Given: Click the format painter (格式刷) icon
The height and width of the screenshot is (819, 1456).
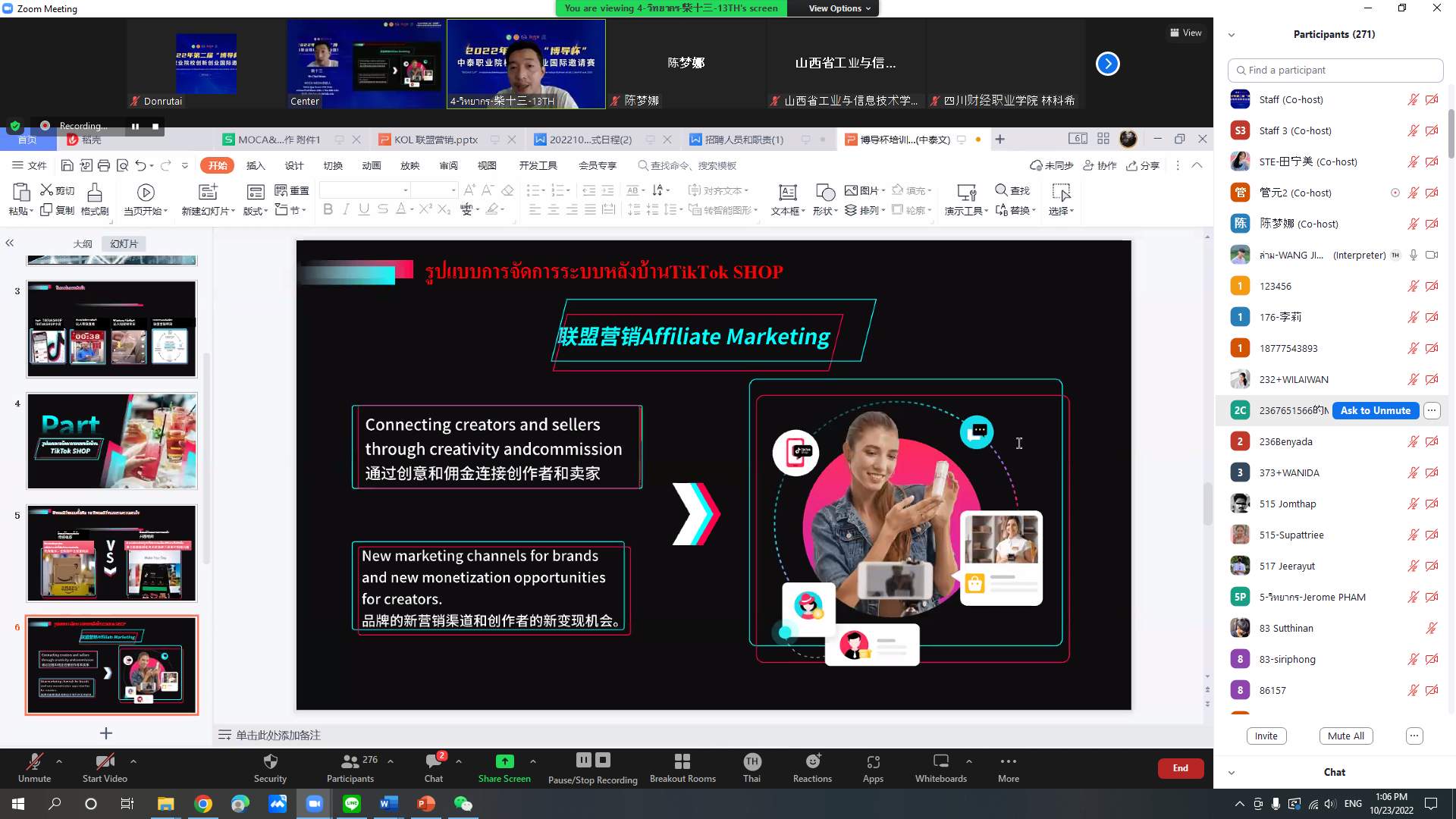Looking at the screenshot, I should tap(95, 192).
